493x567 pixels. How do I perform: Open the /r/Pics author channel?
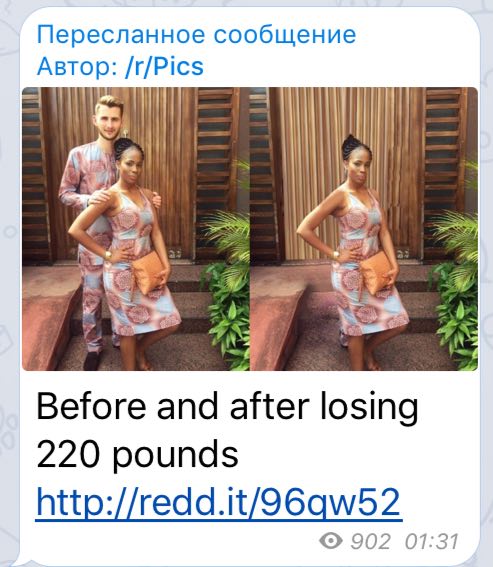click(x=165, y=67)
